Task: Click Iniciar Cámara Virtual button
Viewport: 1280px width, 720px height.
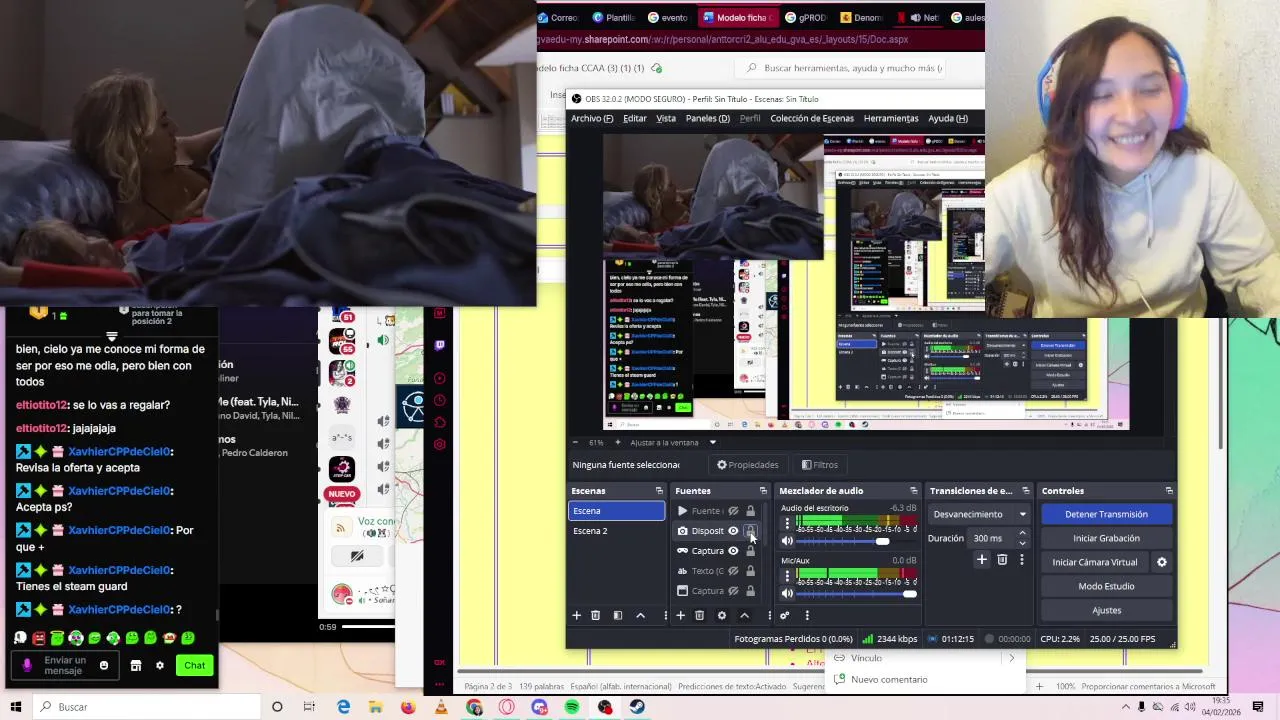Action: tap(1095, 562)
